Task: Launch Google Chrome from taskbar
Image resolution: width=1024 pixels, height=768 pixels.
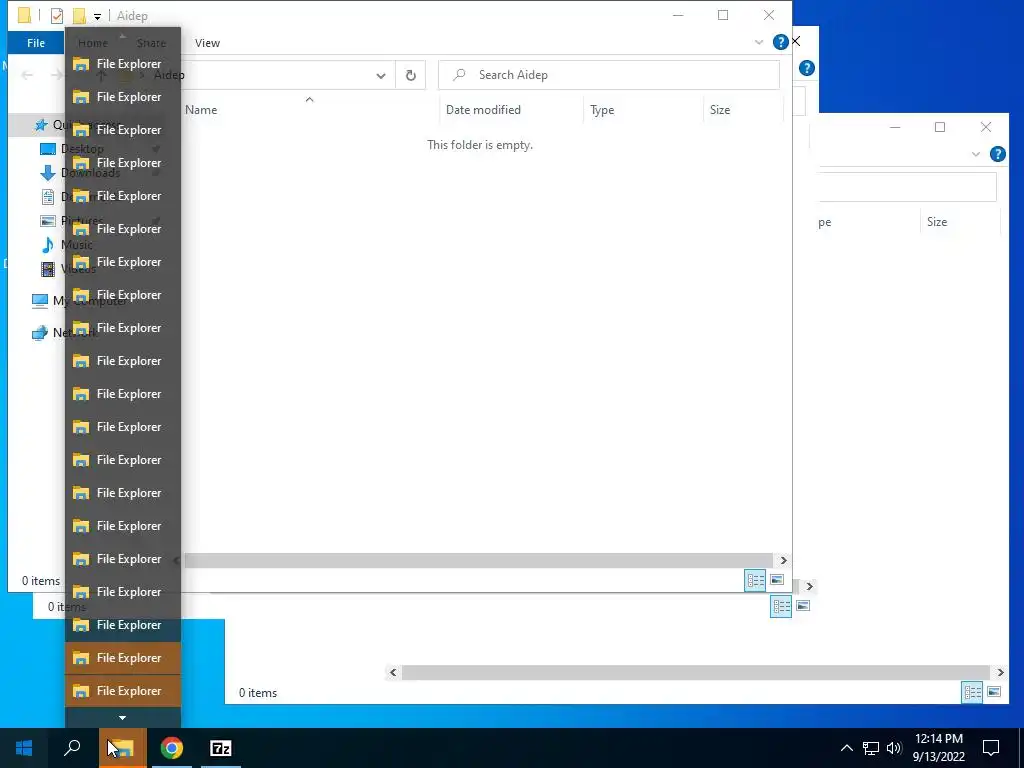Action: (x=172, y=748)
